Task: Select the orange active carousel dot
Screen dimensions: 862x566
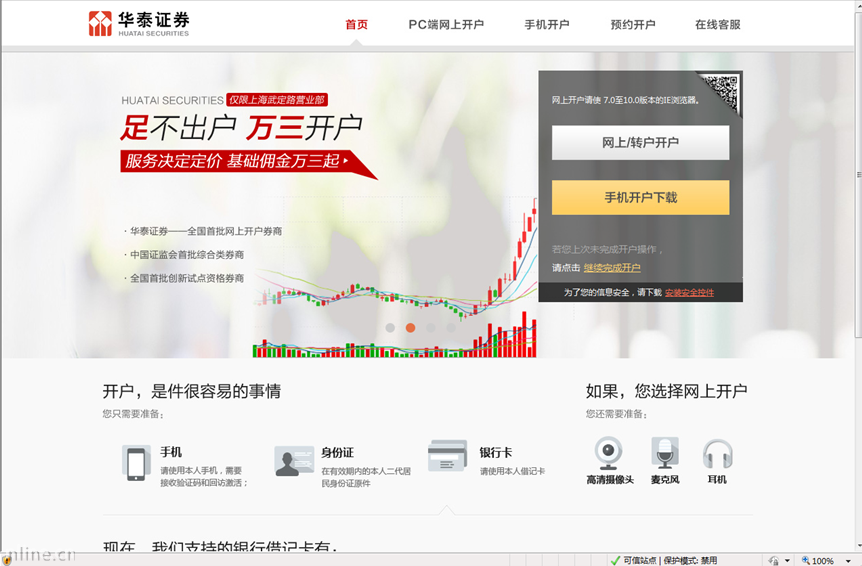Action: point(411,328)
